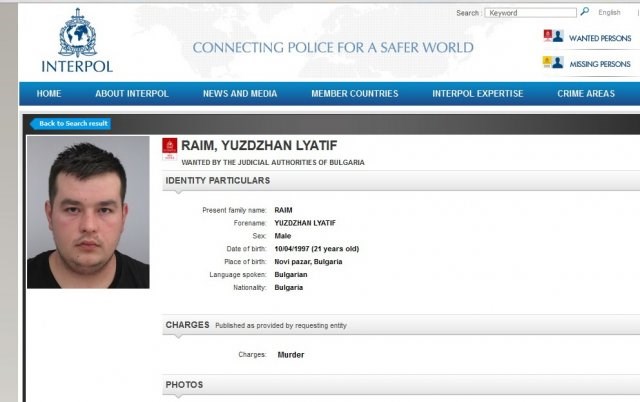
Task: Expand the PHOTOS section header
Action: click(401, 385)
